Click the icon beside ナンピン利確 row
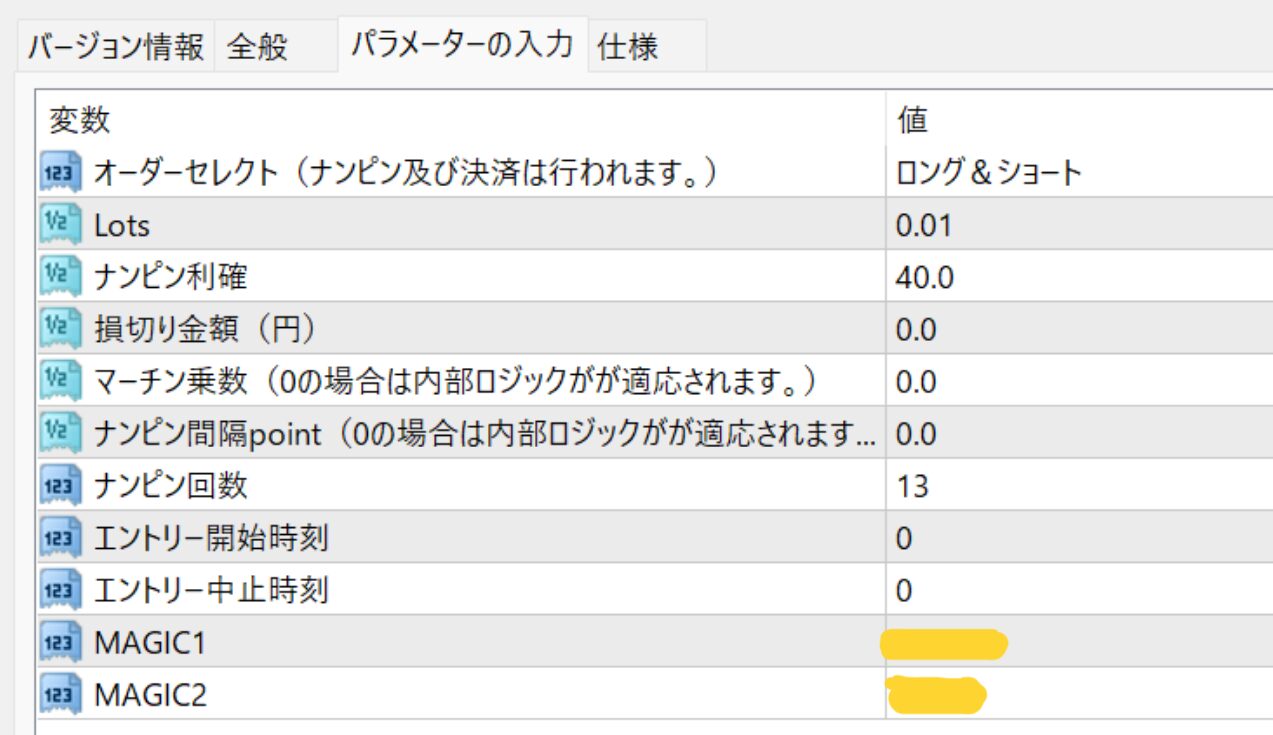The height and width of the screenshot is (735, 1273). pyautogui.click(x=59, y=278)
